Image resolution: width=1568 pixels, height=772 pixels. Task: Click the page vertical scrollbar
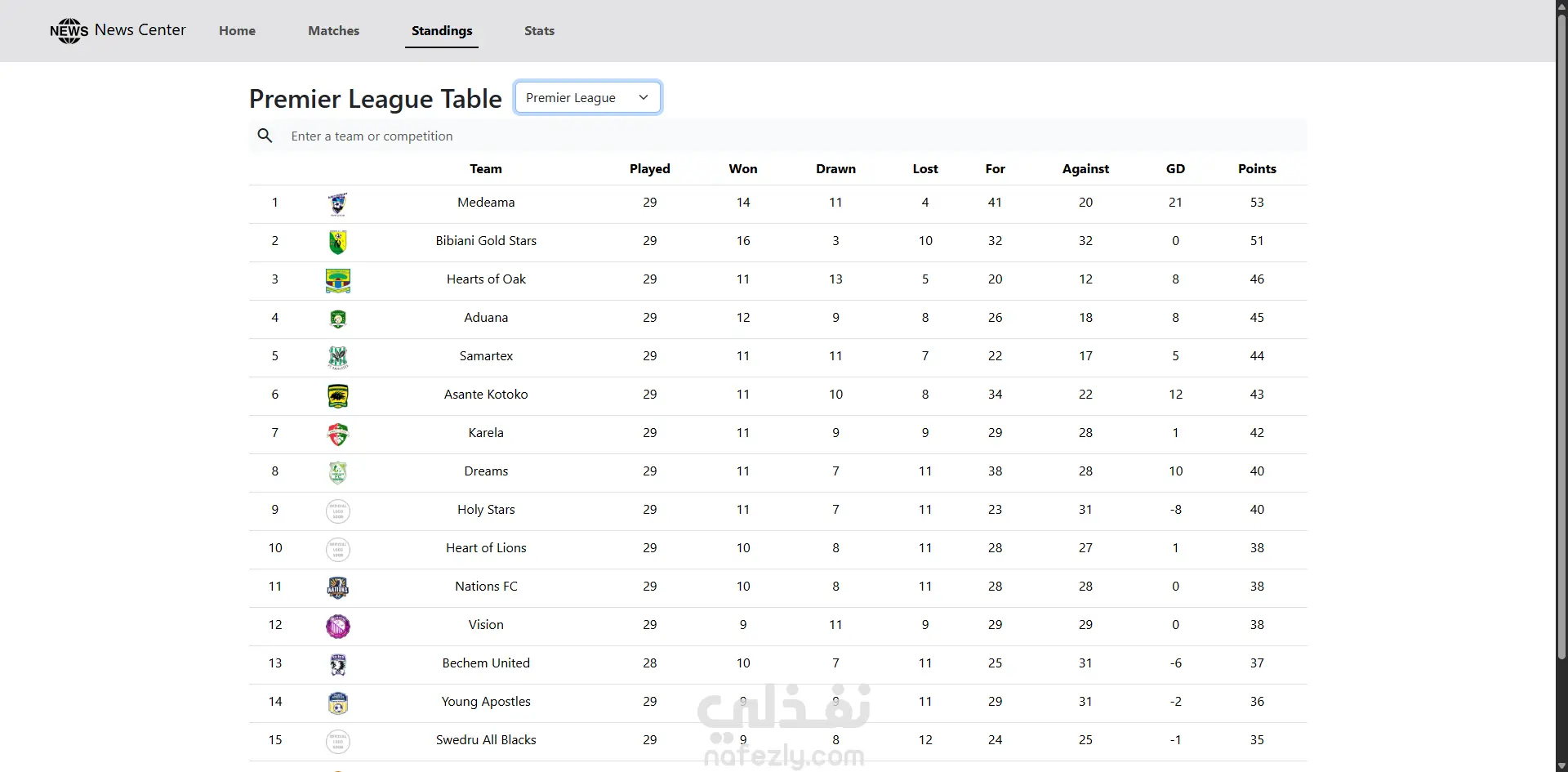[1561, 335]
